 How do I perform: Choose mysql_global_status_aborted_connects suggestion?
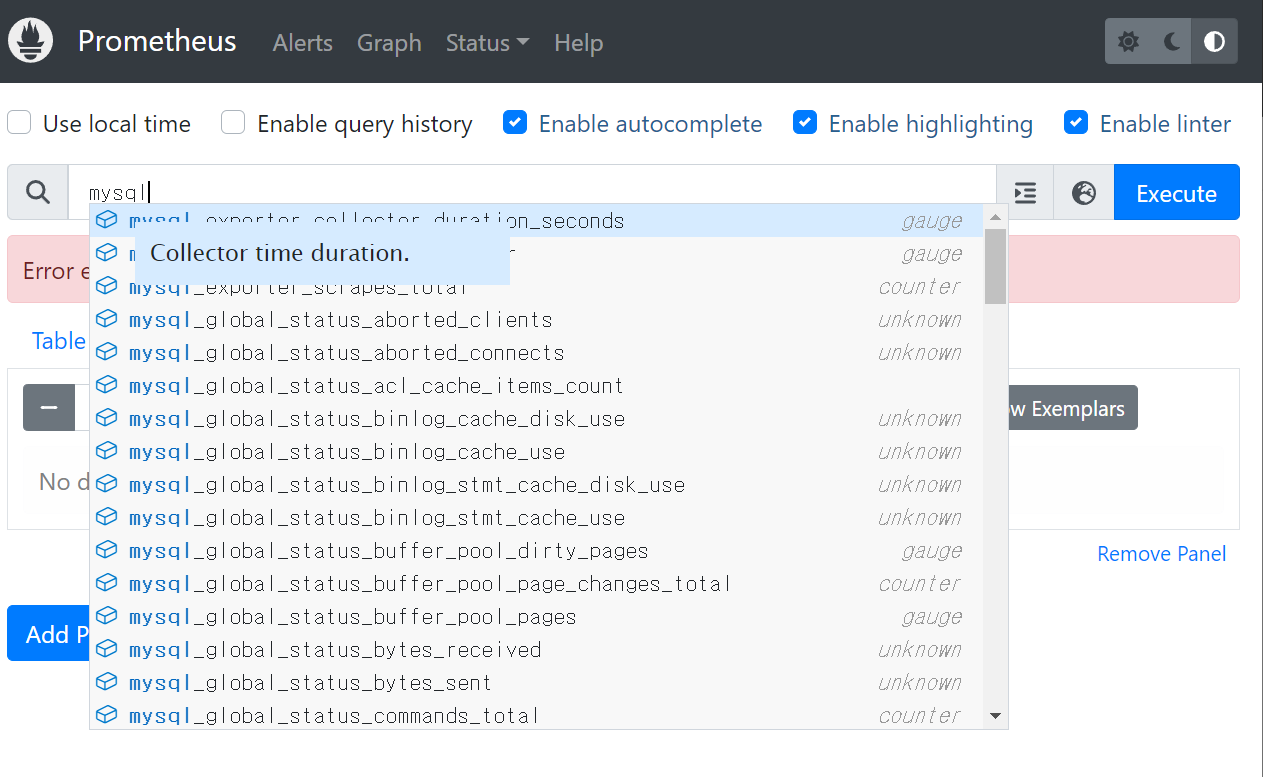click(x=537, y=353)
